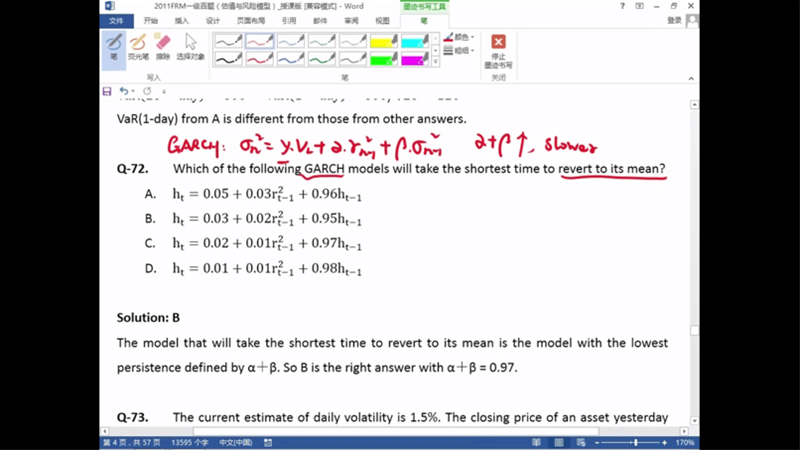Select the Pen (笔) ink tool
This screenshot has height=450, width=800.
point(114,46)
